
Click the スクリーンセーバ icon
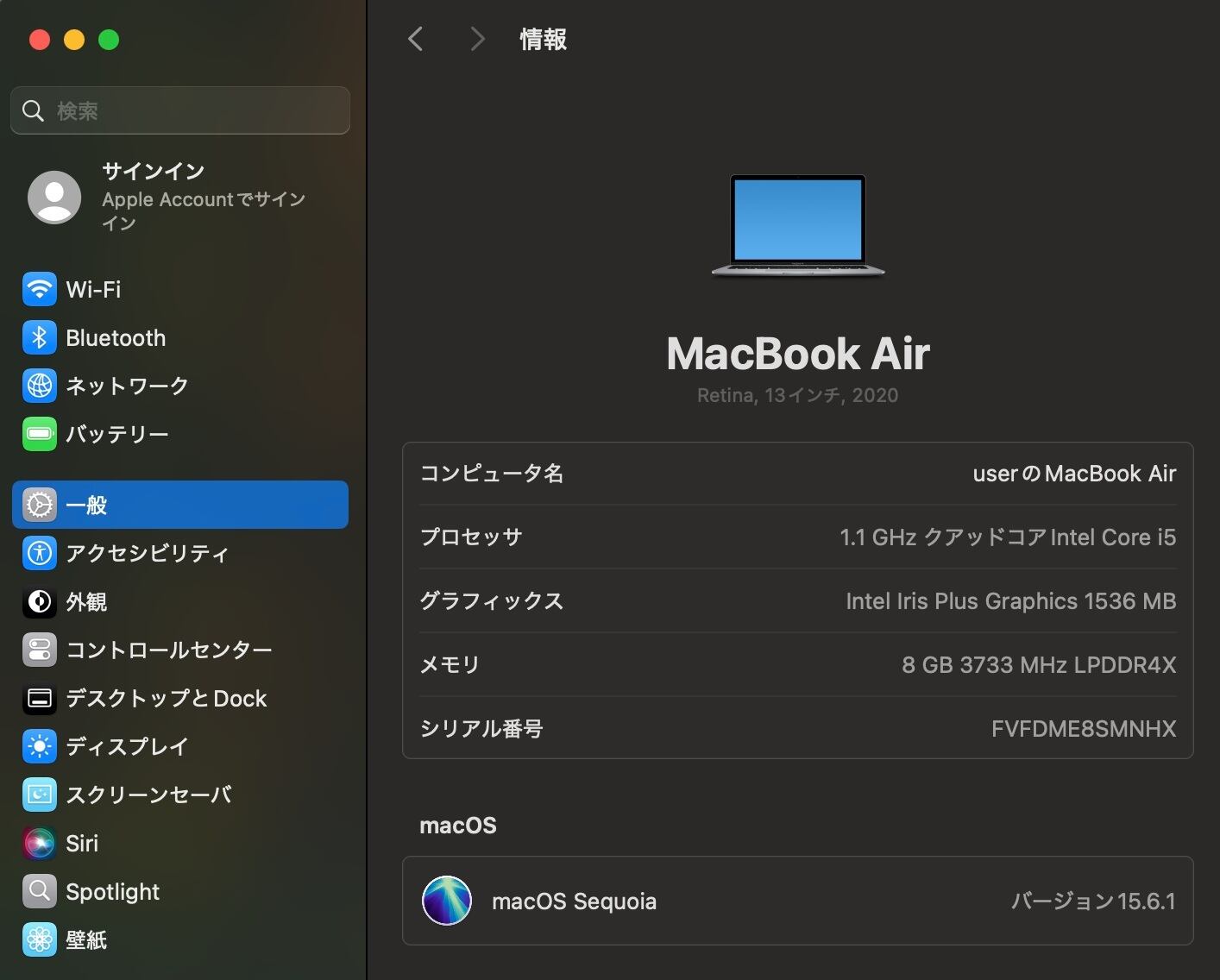40,795
